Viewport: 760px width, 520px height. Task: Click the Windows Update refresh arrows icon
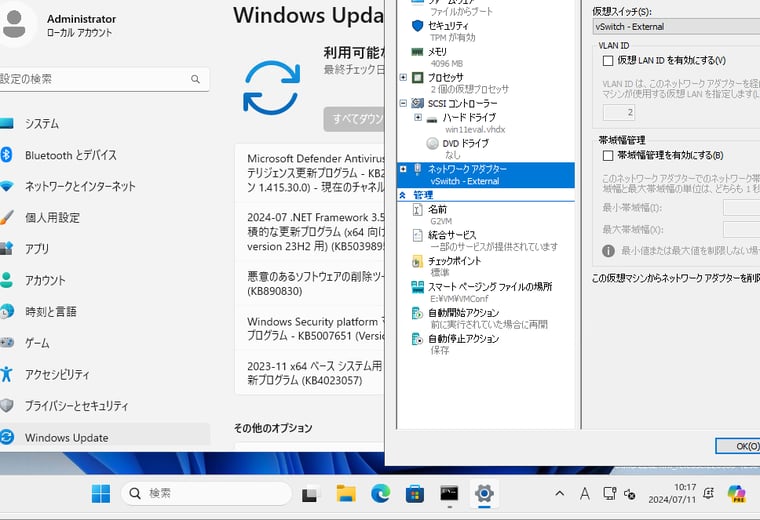(x=271, y=88)
